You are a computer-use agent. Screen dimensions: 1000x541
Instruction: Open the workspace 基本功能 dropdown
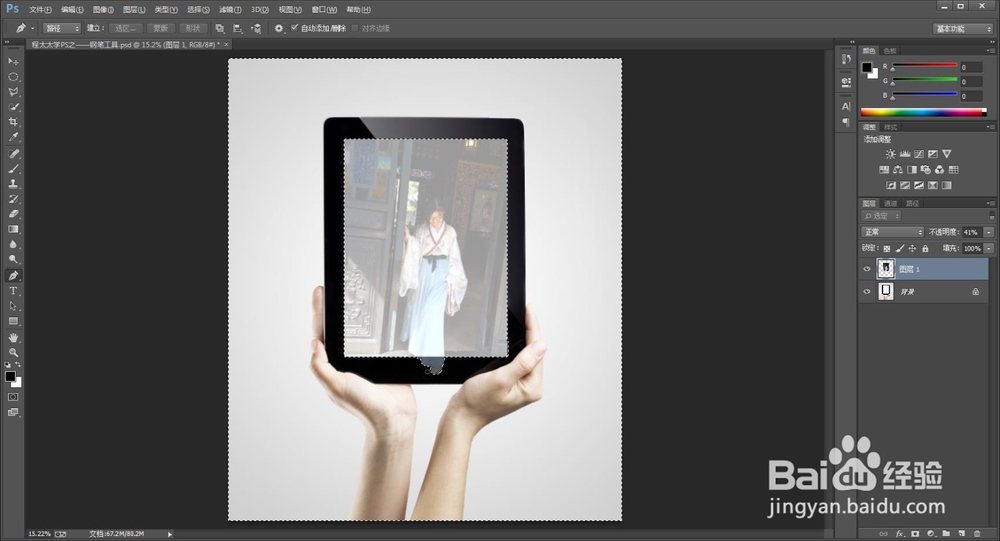(963, 29)
